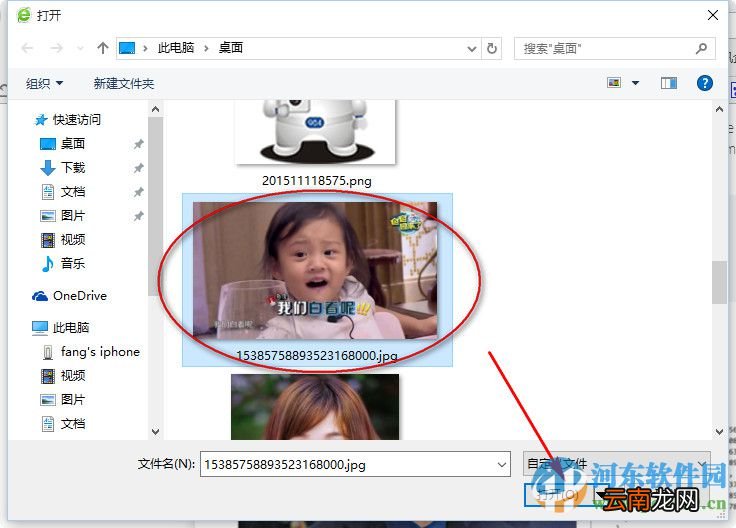Select 桌面 in the address breadcrumb
This screenshot has height=528, width=736.
pyautogui.click(x=230, y=48)
